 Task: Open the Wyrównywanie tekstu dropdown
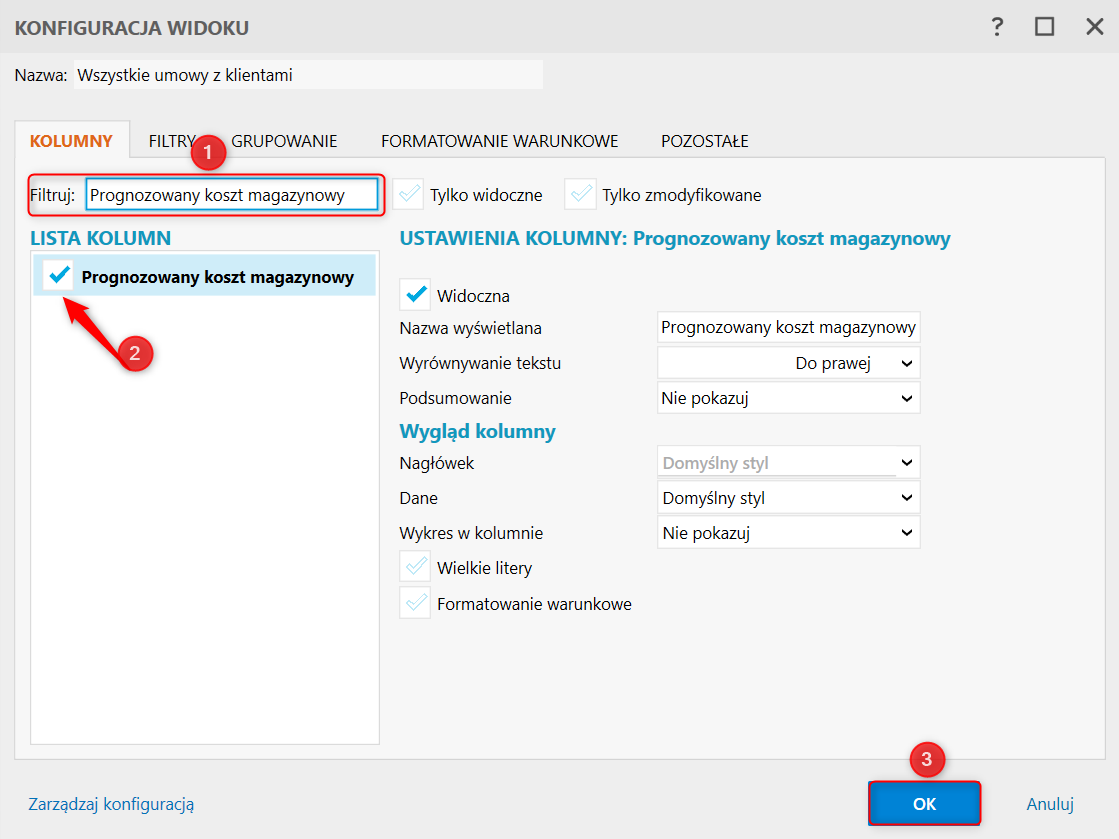point(788,363)
